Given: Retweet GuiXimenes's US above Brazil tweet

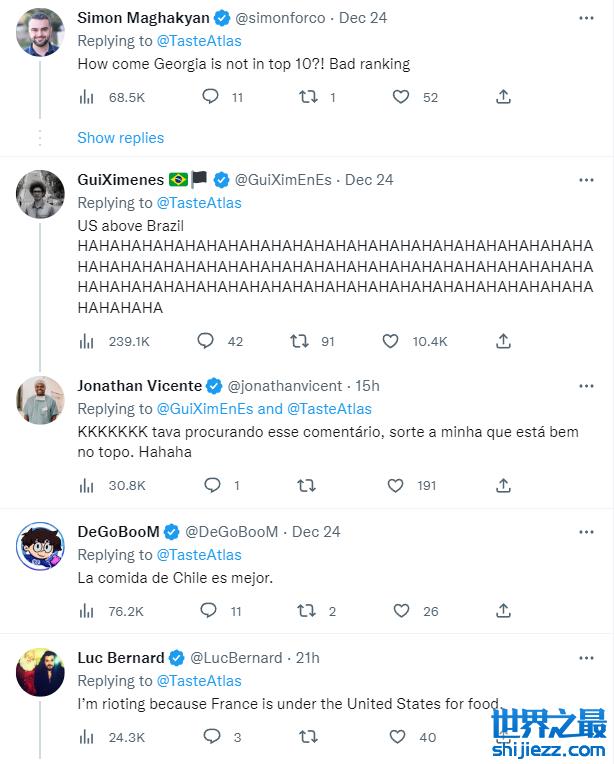Looking at the screenshot, I should (x=299, y=341).
